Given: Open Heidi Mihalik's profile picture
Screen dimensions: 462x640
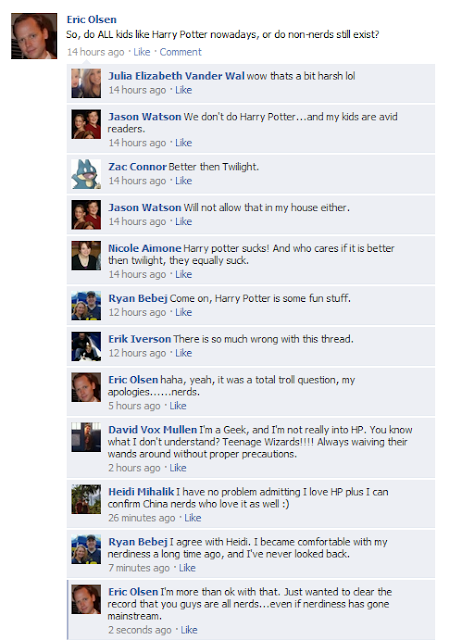Looking at the screenshot, I should click(86, 499).
